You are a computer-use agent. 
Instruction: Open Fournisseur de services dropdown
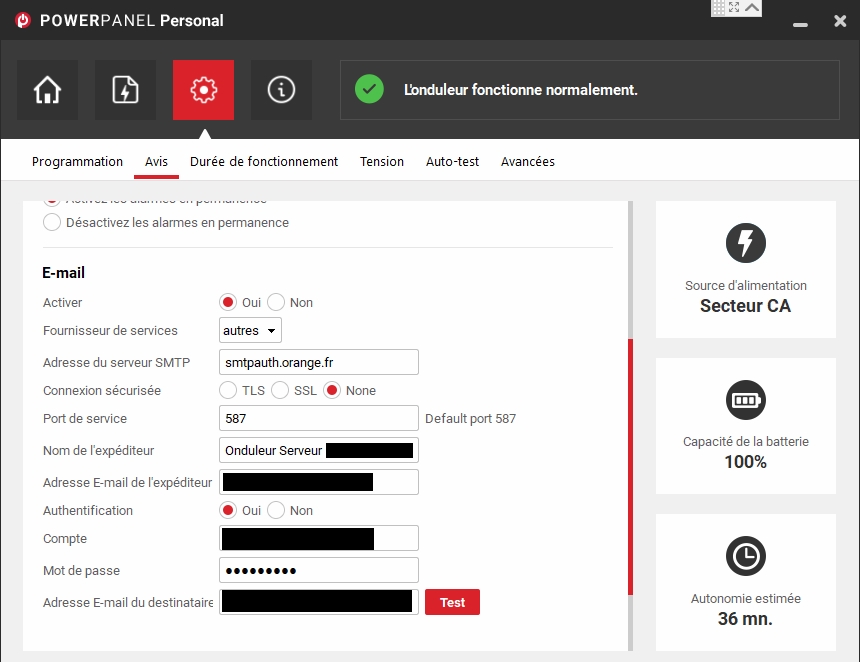click(250, 330)
